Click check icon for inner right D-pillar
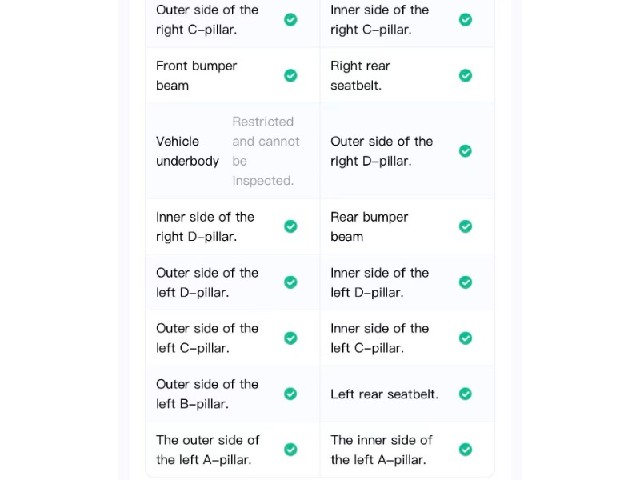This screenshot has width=640, height=480. coord(291,226)
